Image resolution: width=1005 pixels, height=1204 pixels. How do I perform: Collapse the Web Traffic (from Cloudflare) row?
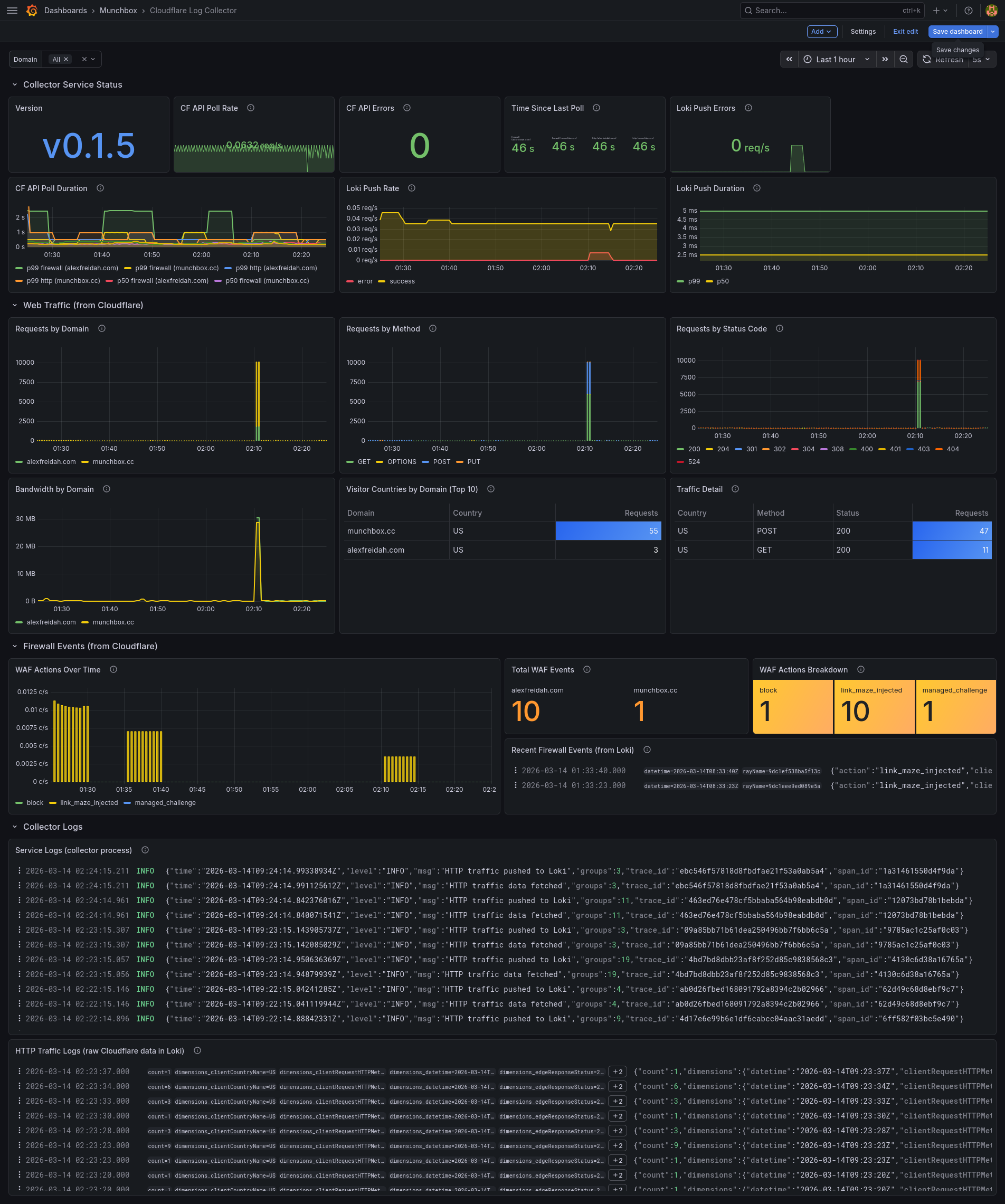[x=15, y=306]
